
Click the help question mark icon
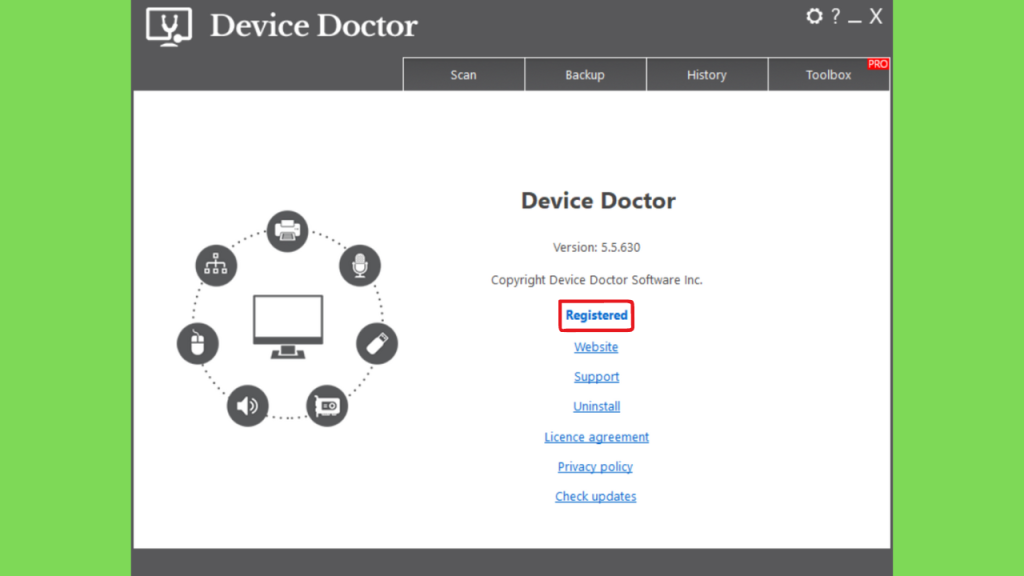[x=835, y=16]
